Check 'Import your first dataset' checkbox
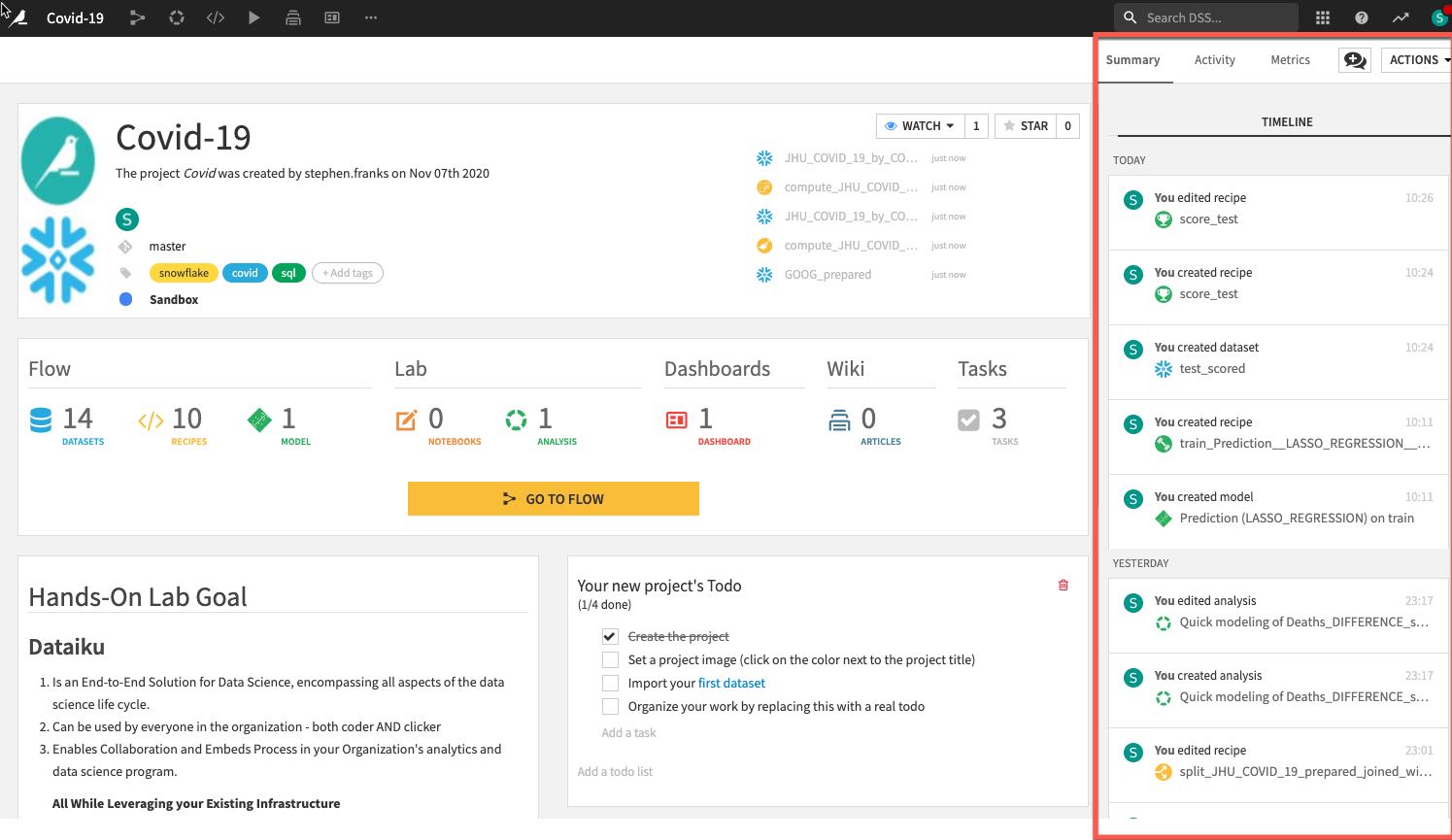The image size is (1452, 840). click(x=610, y=683)
